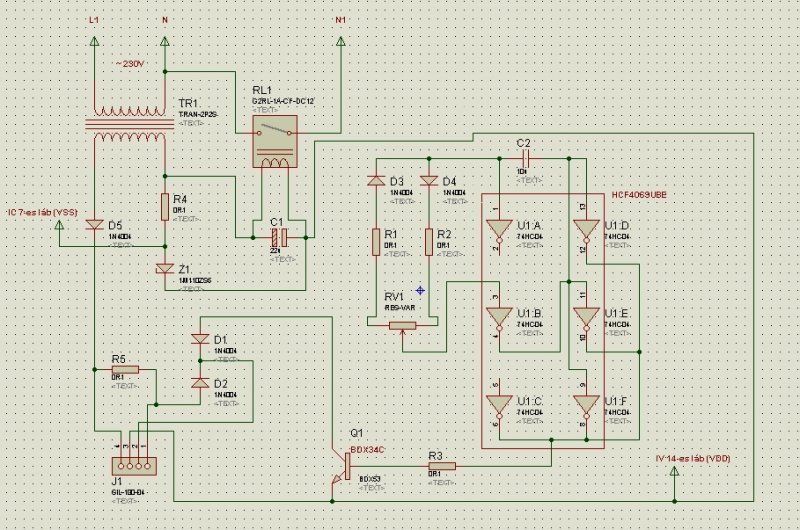This screenshot has width=800, height=530.
Task: Click the TR1 transformer symbol
Action: 130,124
